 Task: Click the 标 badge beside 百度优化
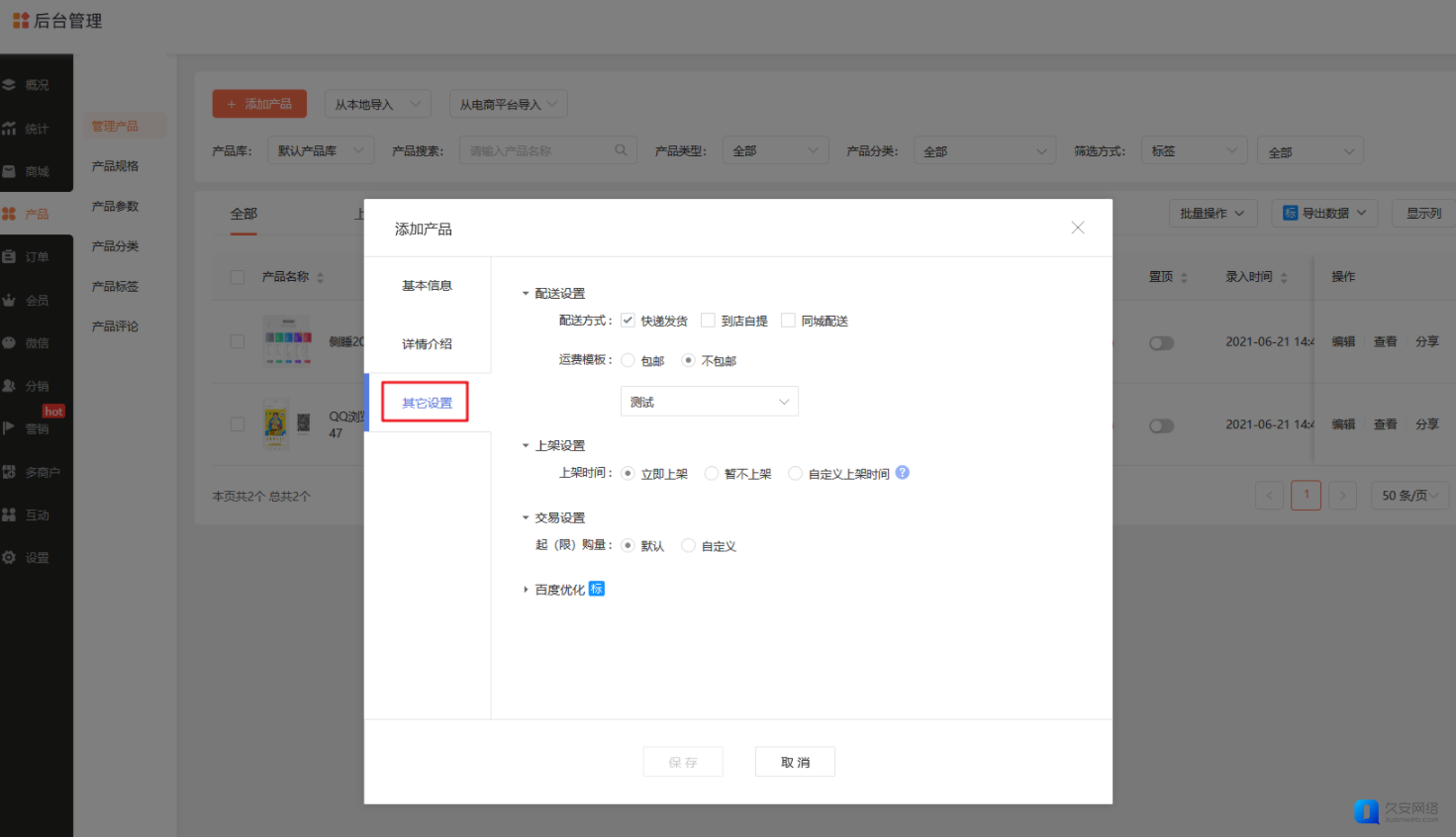point(597,589)
